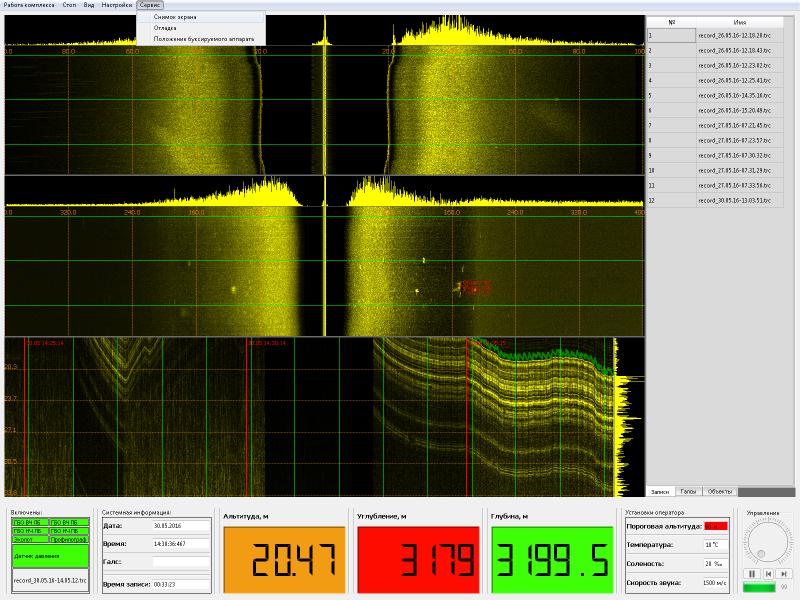Viewport: 800px width, 600px height.
Task: Click the orange Альтитуда display 20.47
Action: pyautogui.click(x=285, y=560)
